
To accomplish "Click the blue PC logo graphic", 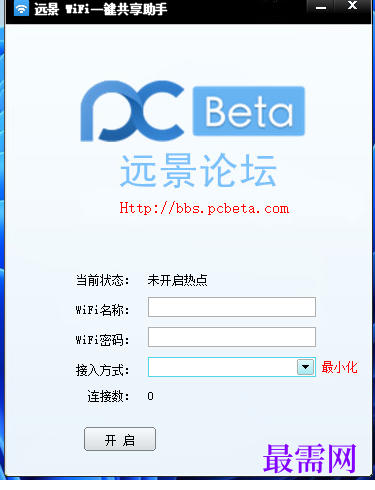I will pyautogui.click(x=132, y=111).
